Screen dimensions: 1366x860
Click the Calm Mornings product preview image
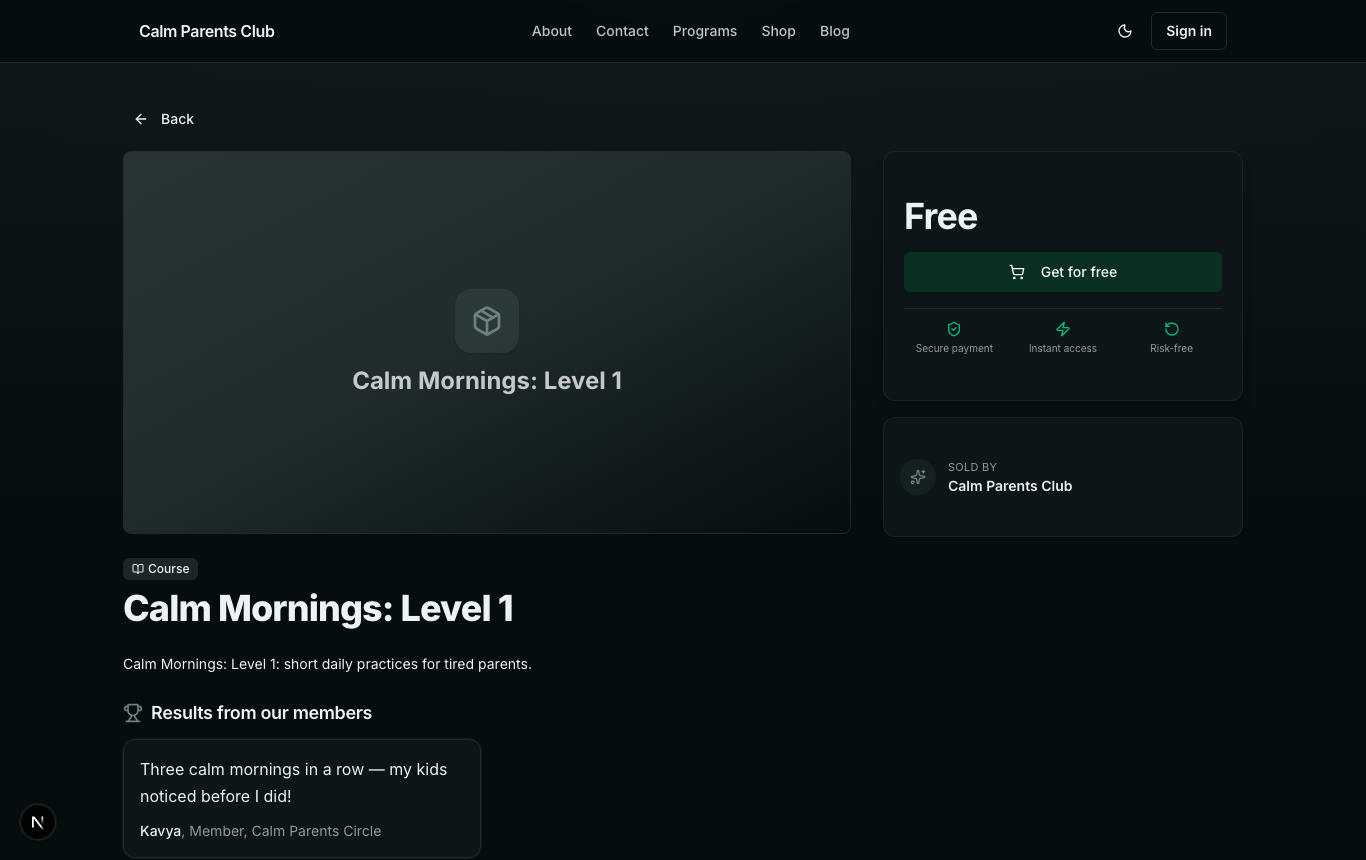coord(487,342)
